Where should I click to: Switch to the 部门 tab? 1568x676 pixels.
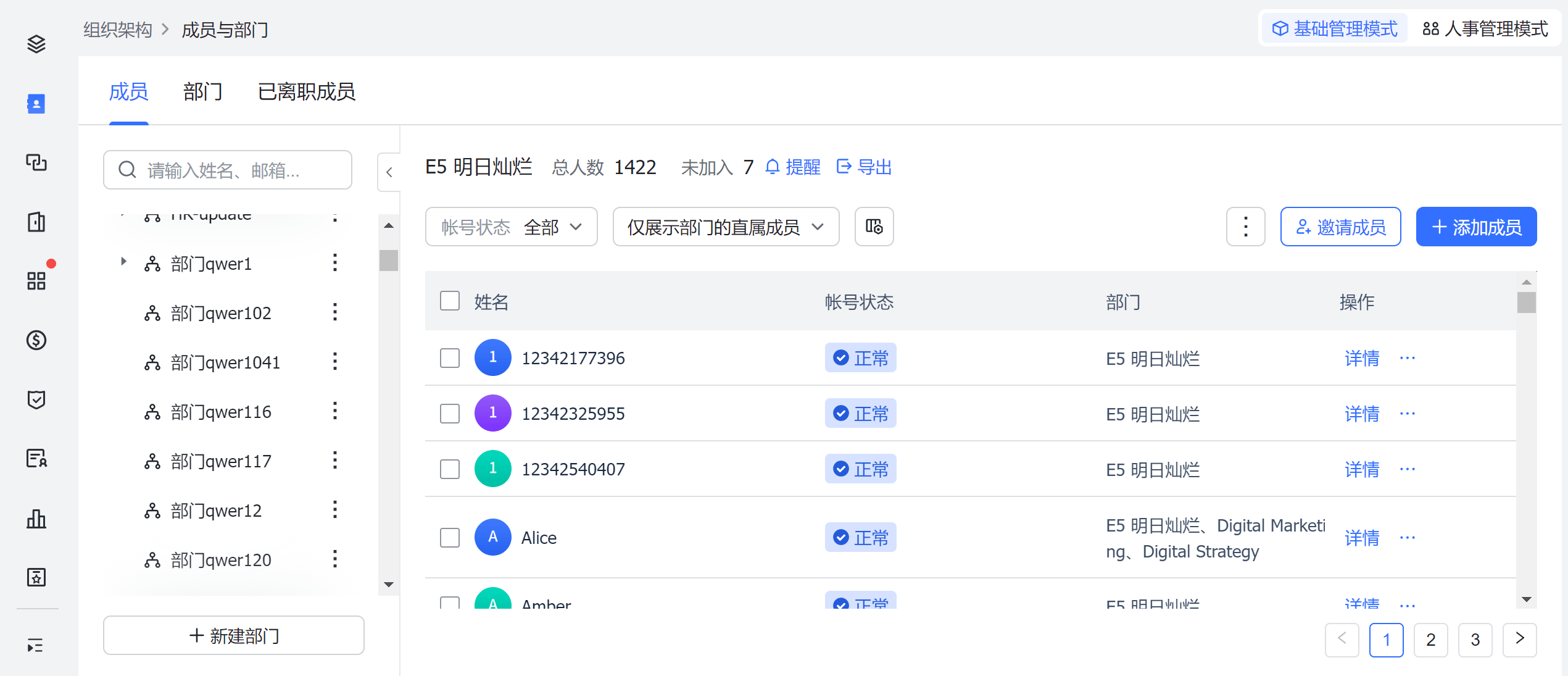point(203,92)
